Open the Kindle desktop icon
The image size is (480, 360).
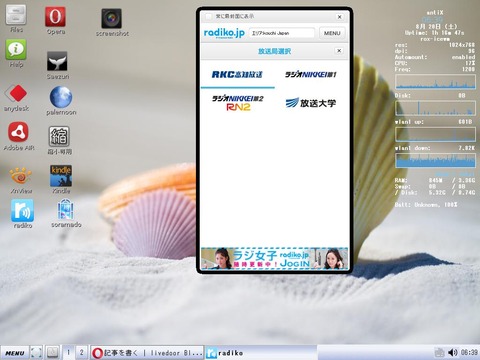61,176
